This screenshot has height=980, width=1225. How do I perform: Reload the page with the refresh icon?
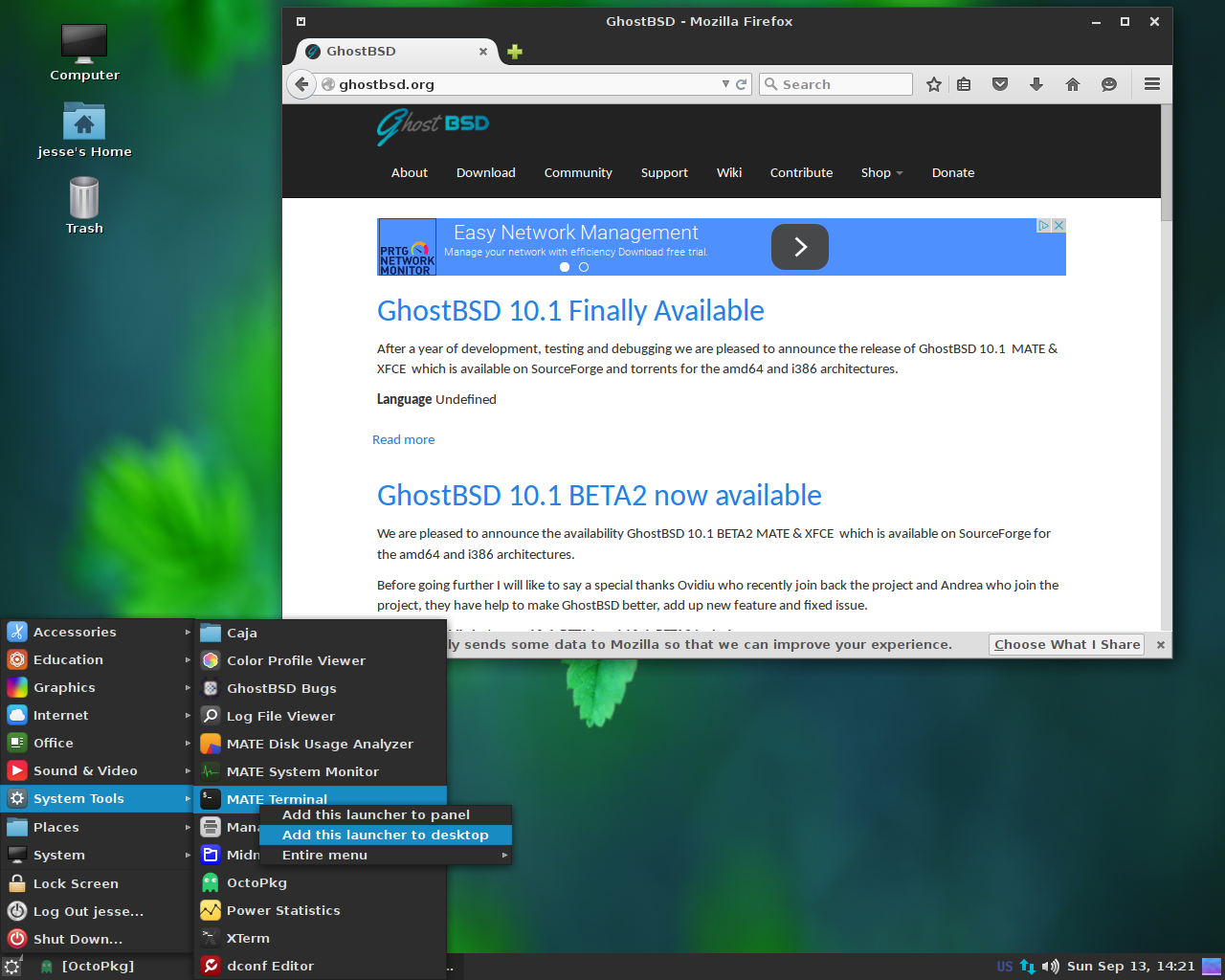pos(741,84)
